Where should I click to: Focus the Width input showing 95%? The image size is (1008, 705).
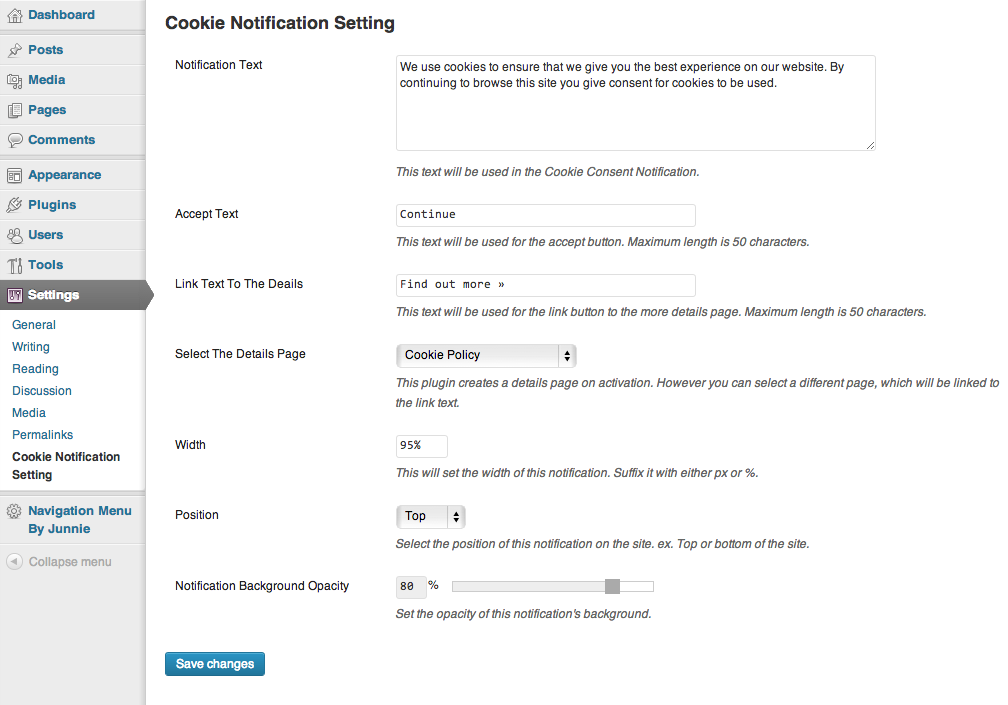[x=422, y=446]
